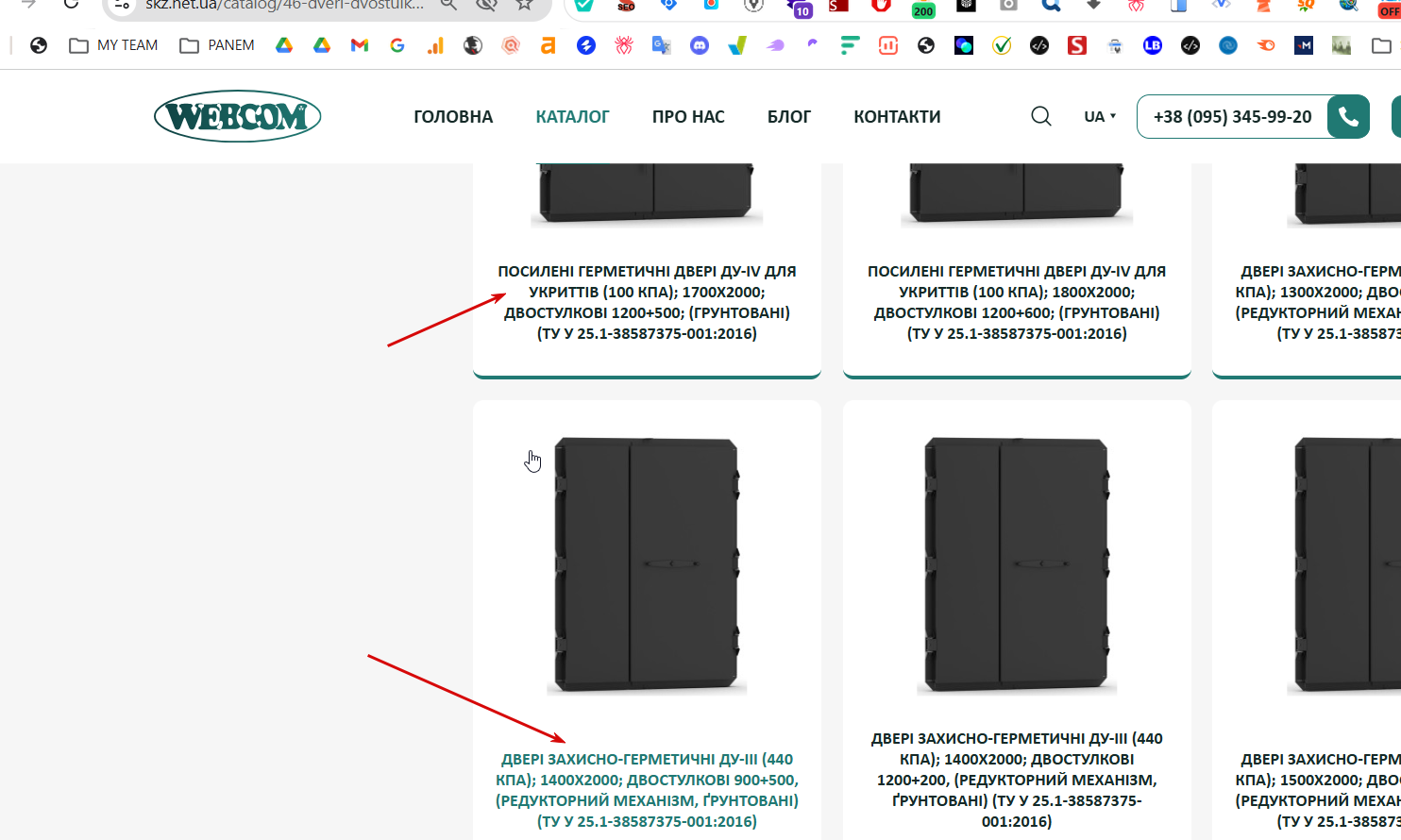The width and height of the screenshot is (1401, 840).
Task: Click the black square with blue-green circles bookmark
Action: point(964,45)
